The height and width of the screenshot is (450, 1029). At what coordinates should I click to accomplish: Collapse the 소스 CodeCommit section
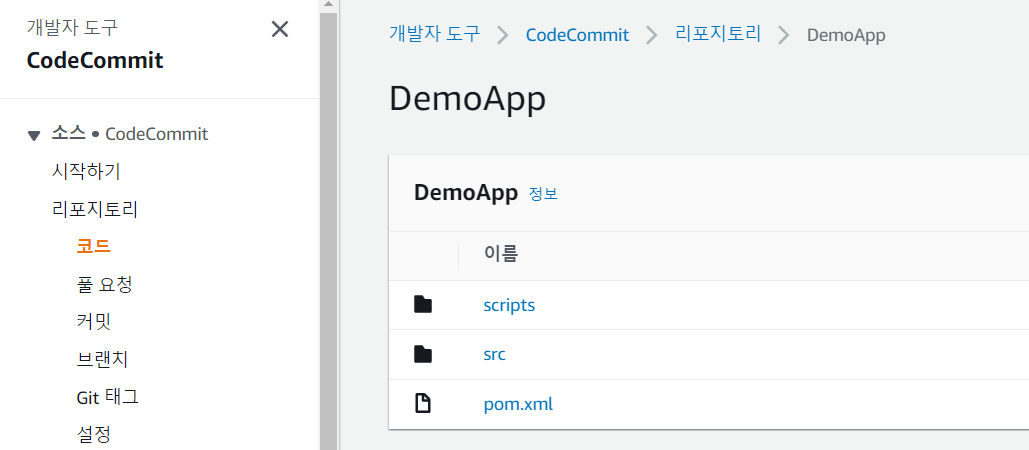tap(34, 136)
